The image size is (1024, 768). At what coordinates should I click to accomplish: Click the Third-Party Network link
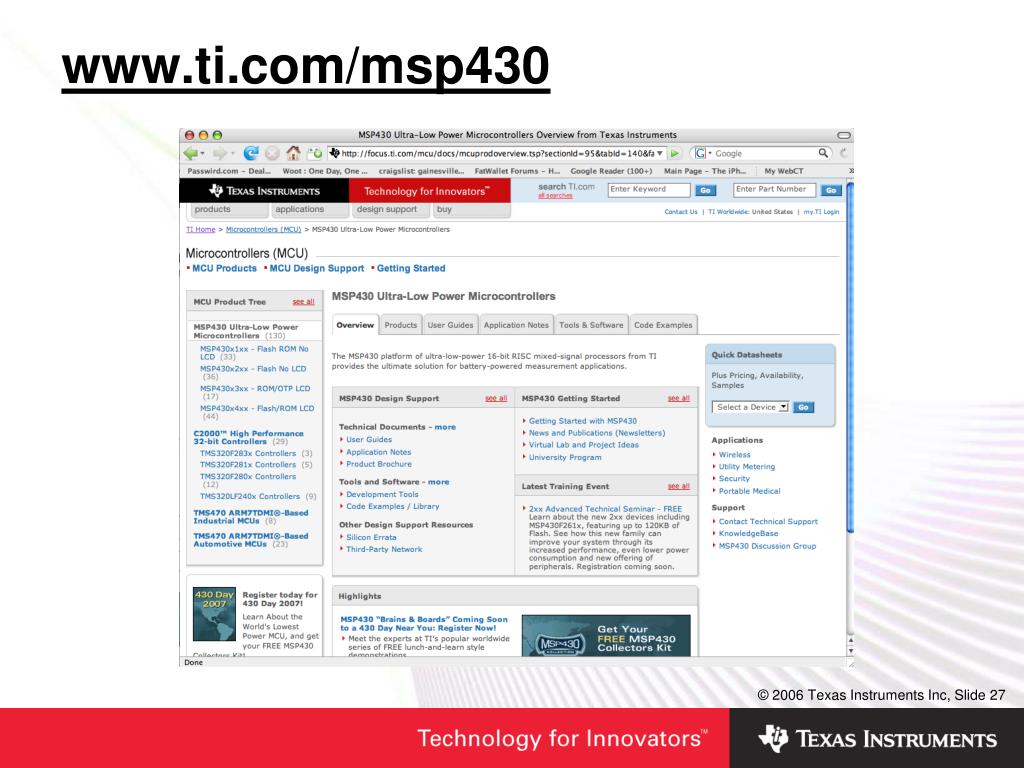pos(384,549)
